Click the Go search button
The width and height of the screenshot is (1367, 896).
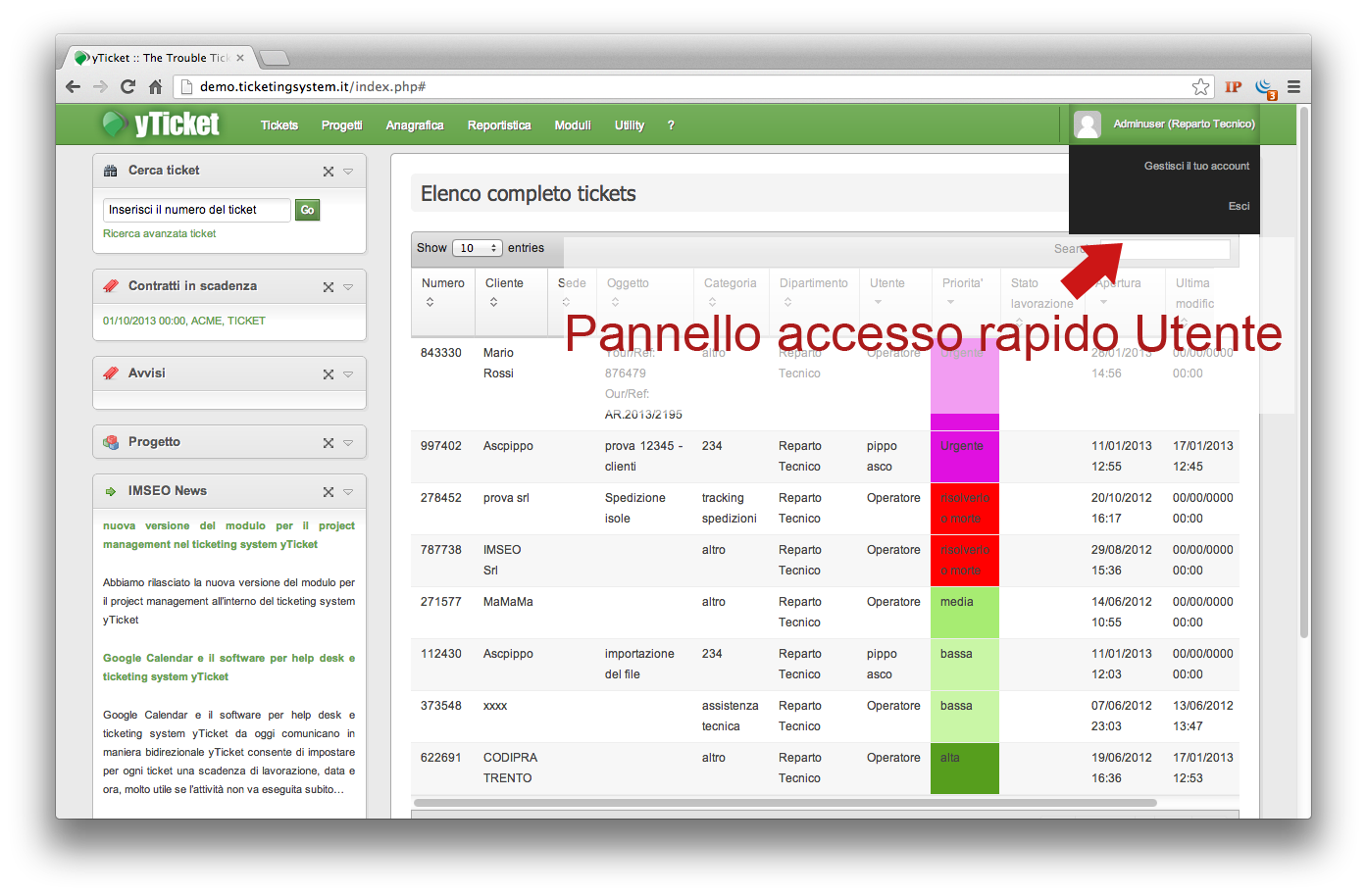307,210
